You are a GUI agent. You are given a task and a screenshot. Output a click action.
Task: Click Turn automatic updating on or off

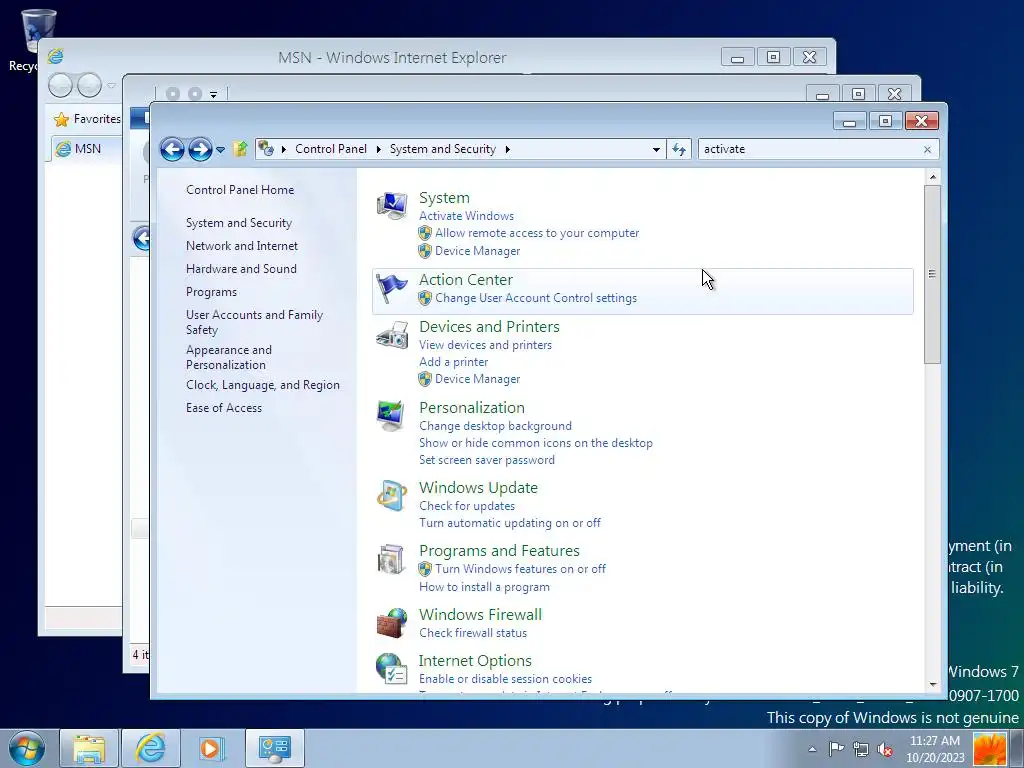(x=509, y=523)
